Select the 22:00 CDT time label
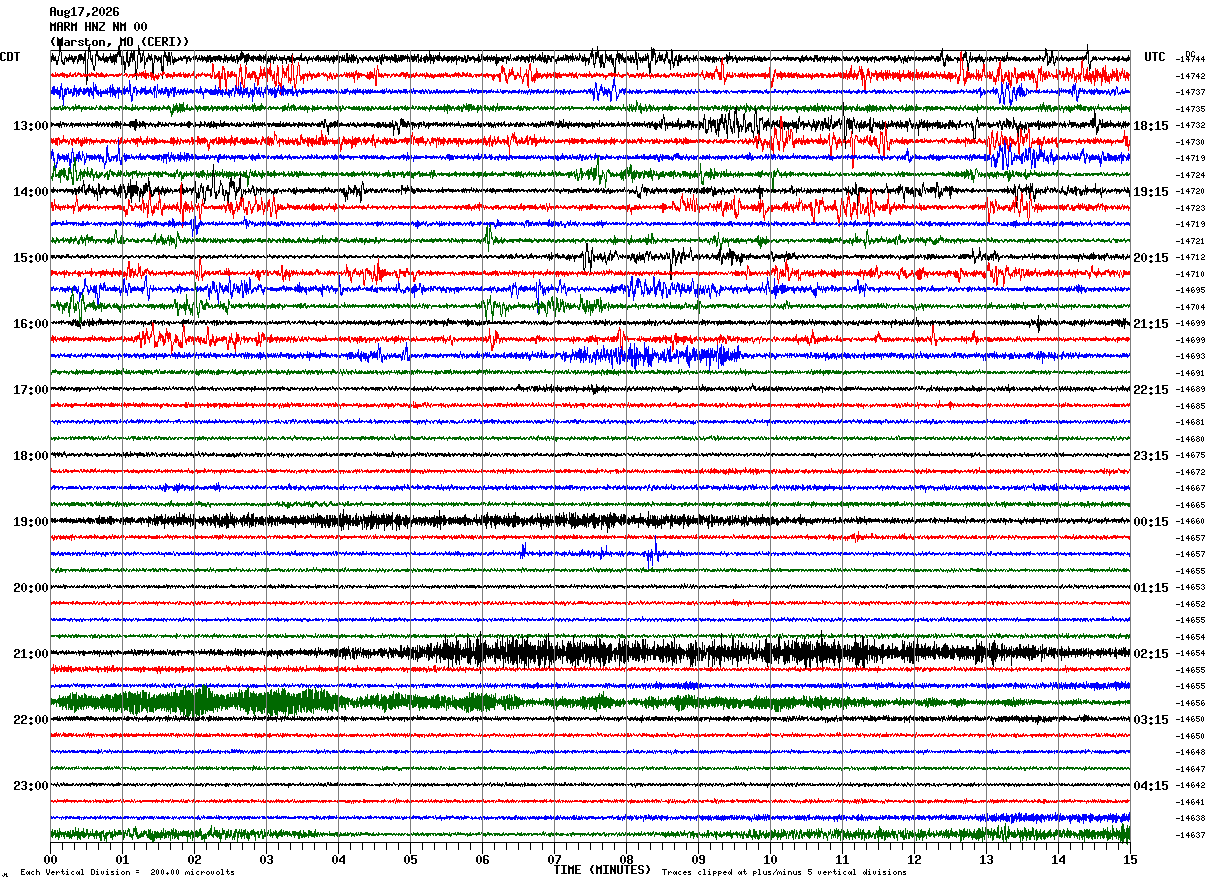Image resolution: width=1210 pixels, height=886 pixels. click(x=31, y=720)
